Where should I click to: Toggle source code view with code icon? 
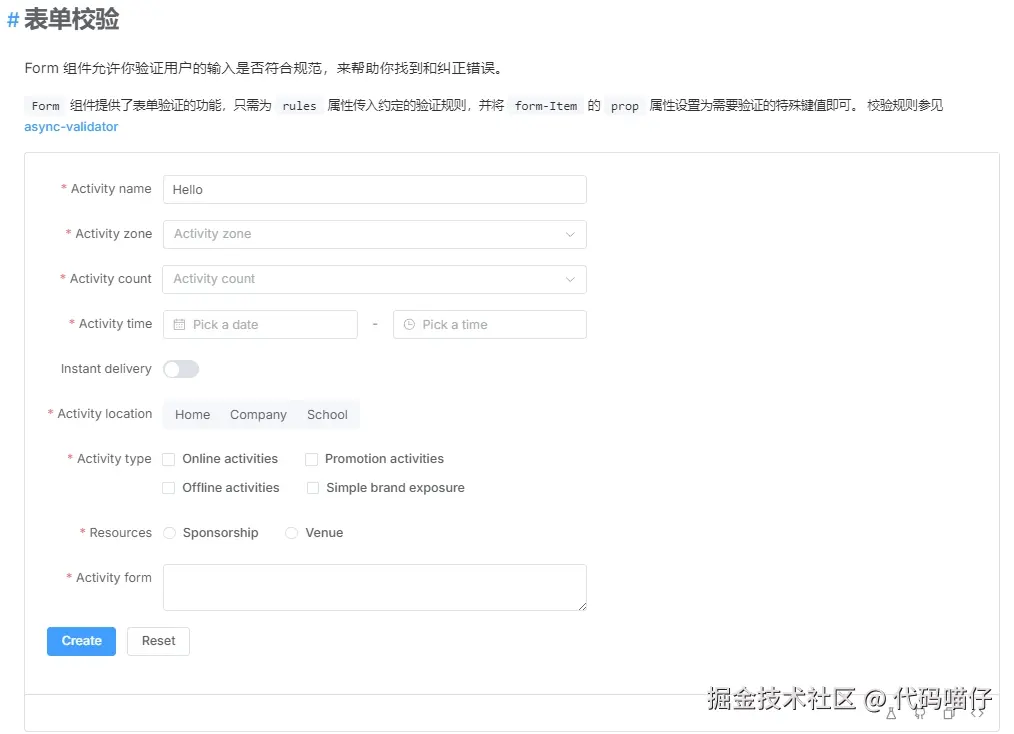tap(978, 713)
